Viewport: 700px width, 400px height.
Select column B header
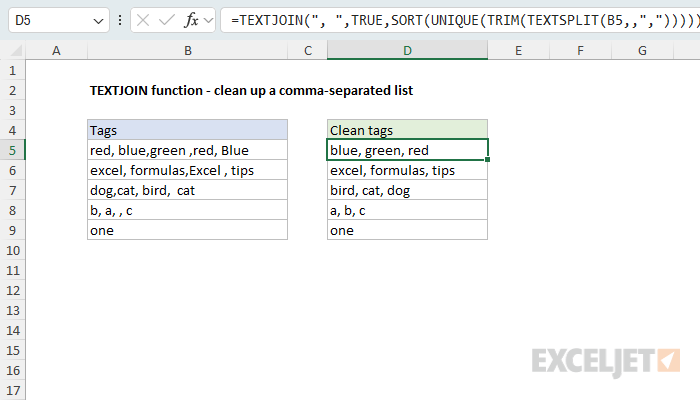(188, 50)
